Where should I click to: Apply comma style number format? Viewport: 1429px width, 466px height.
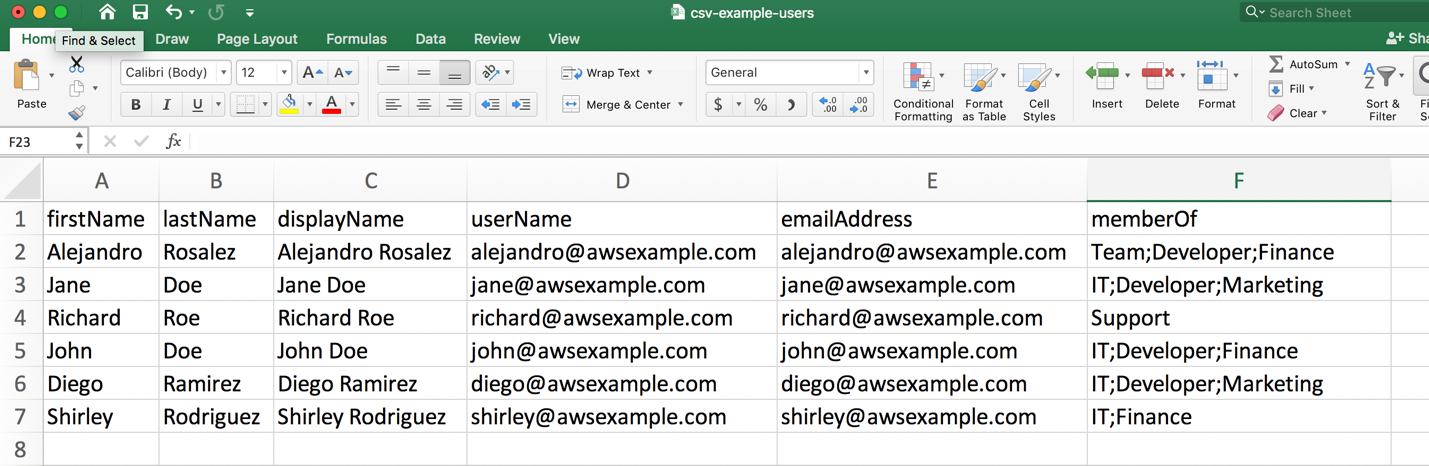(791, 105)
